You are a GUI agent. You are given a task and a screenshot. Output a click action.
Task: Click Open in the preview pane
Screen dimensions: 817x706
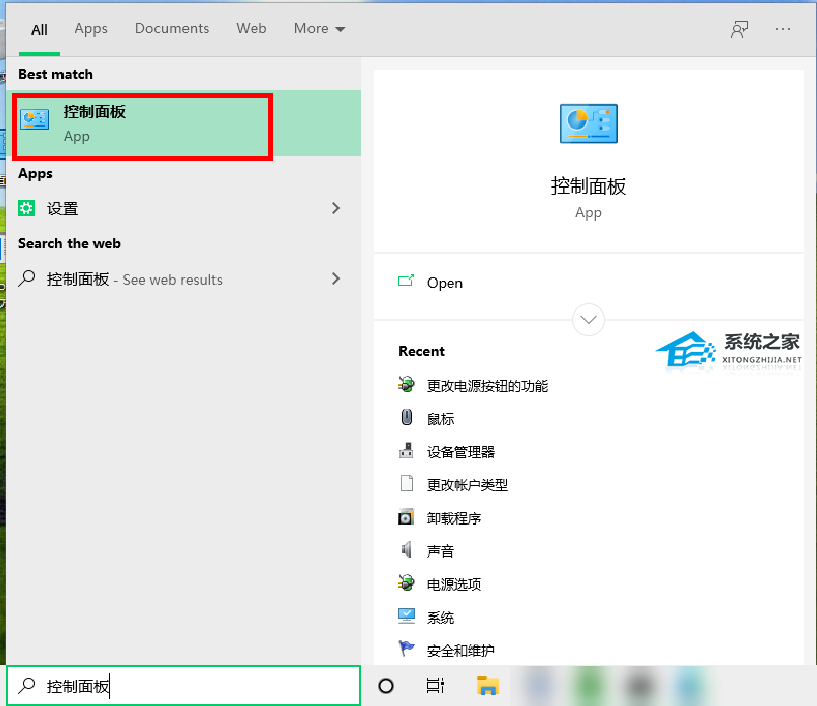tap(444, 283)
